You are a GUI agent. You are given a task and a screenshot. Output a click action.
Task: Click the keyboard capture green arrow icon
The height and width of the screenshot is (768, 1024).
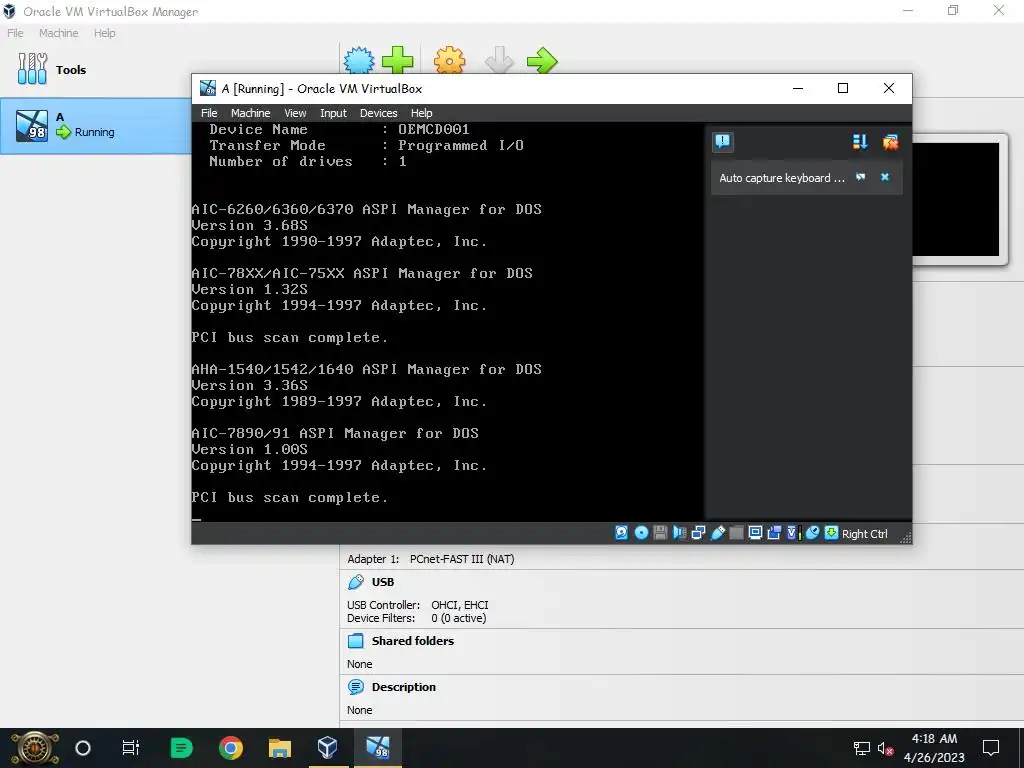(831, 533)
